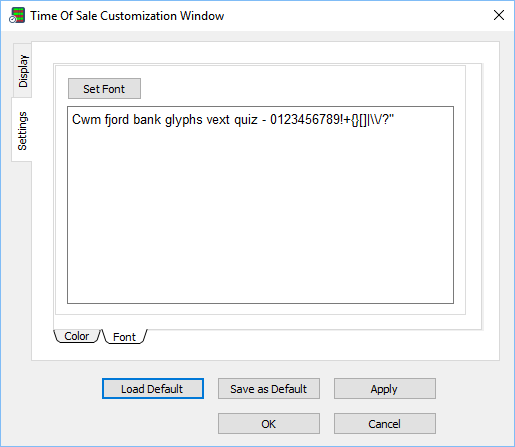Image resolution: width=515 pixels, height=447 pixels.
Task: Open the Set Font dialog
Action: tap(104, 89)
